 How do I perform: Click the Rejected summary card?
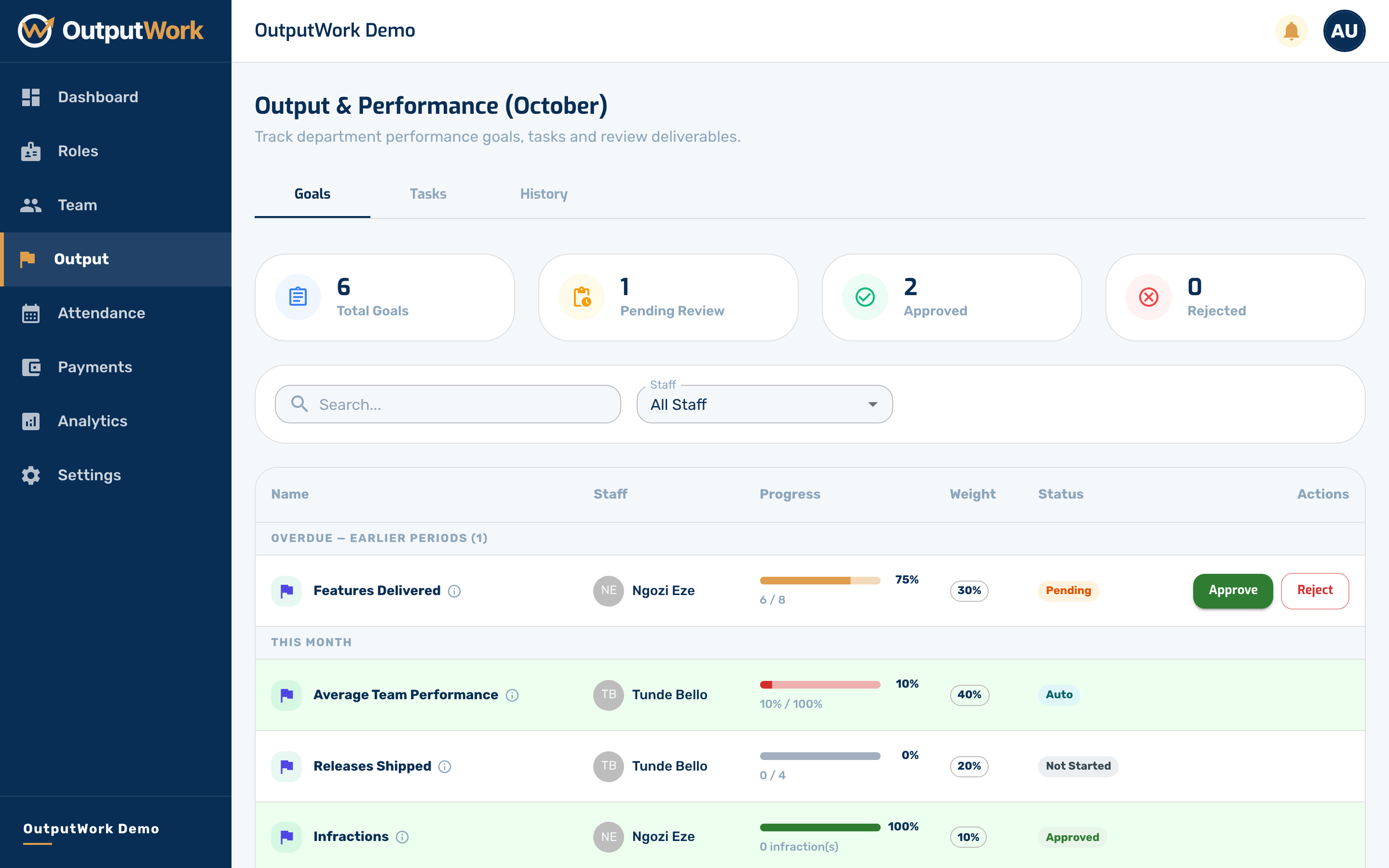(x=1235, y=298)
